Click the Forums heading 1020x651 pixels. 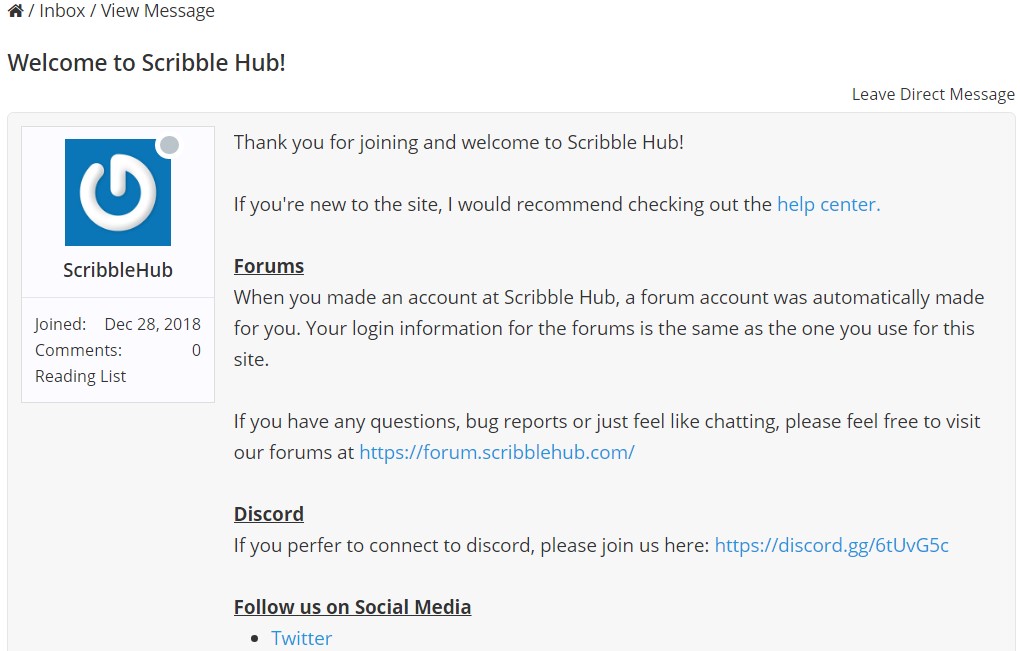pyautogui.click(x=269, y=266)
